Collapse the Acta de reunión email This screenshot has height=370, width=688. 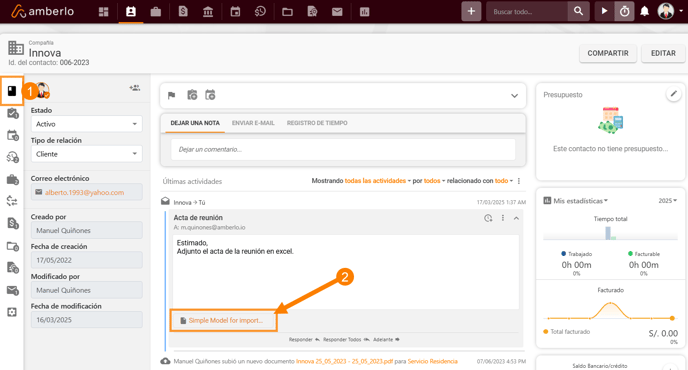pos(516,218)
